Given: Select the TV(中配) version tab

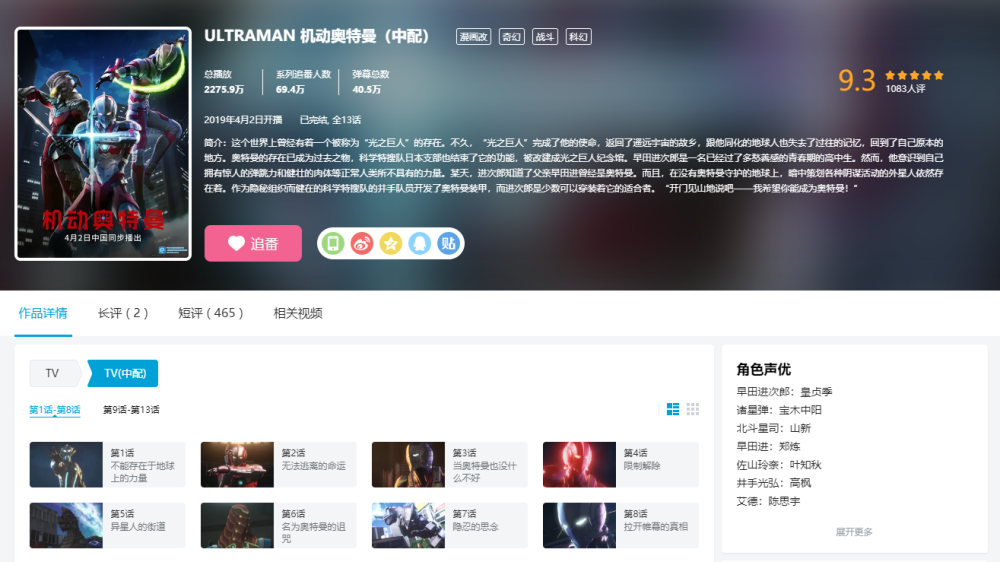Looking at the screenshot, I should coord(124,373).
